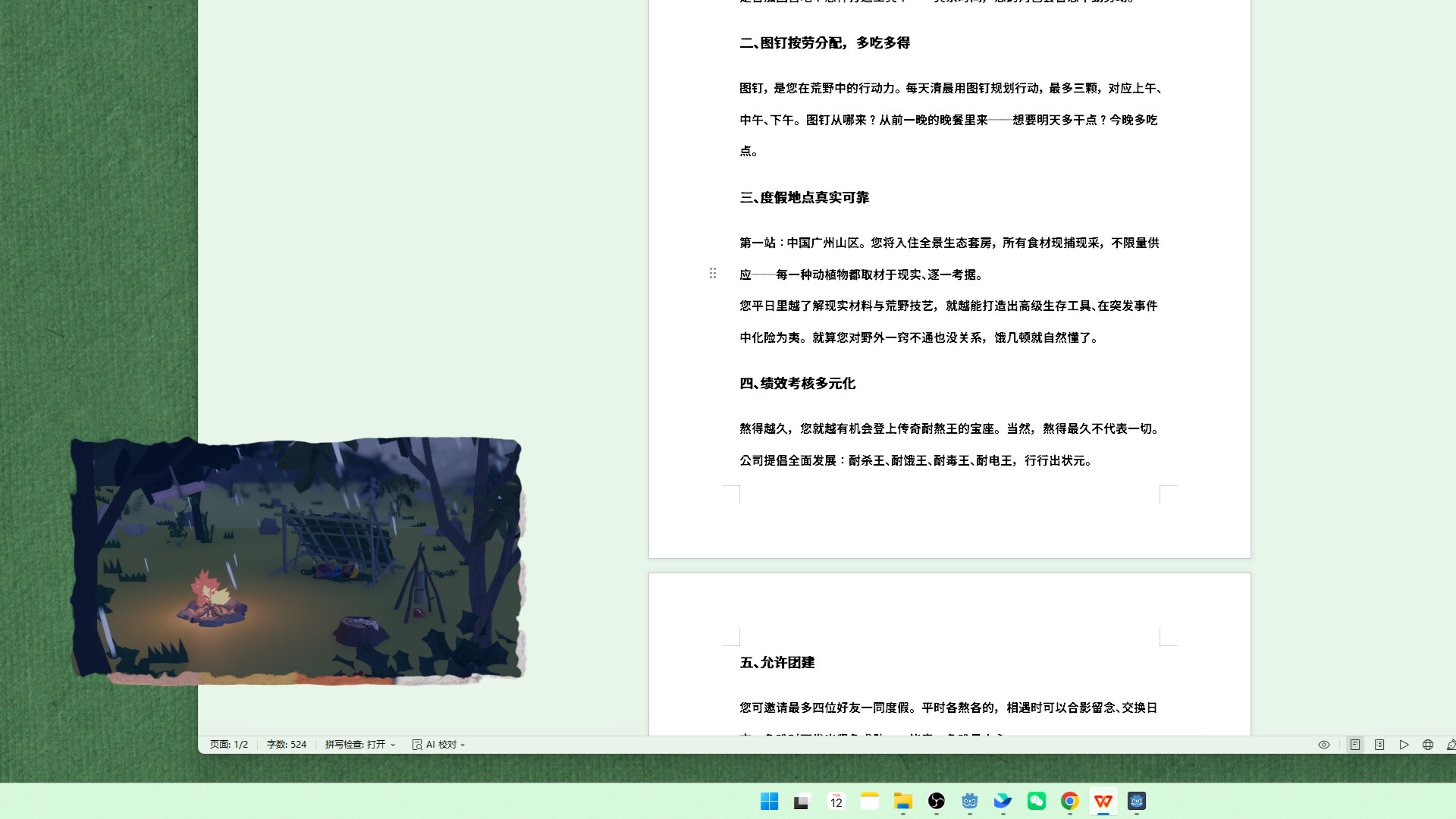
Task: Click heading 五、允许团建
Action: pos(777,663)
